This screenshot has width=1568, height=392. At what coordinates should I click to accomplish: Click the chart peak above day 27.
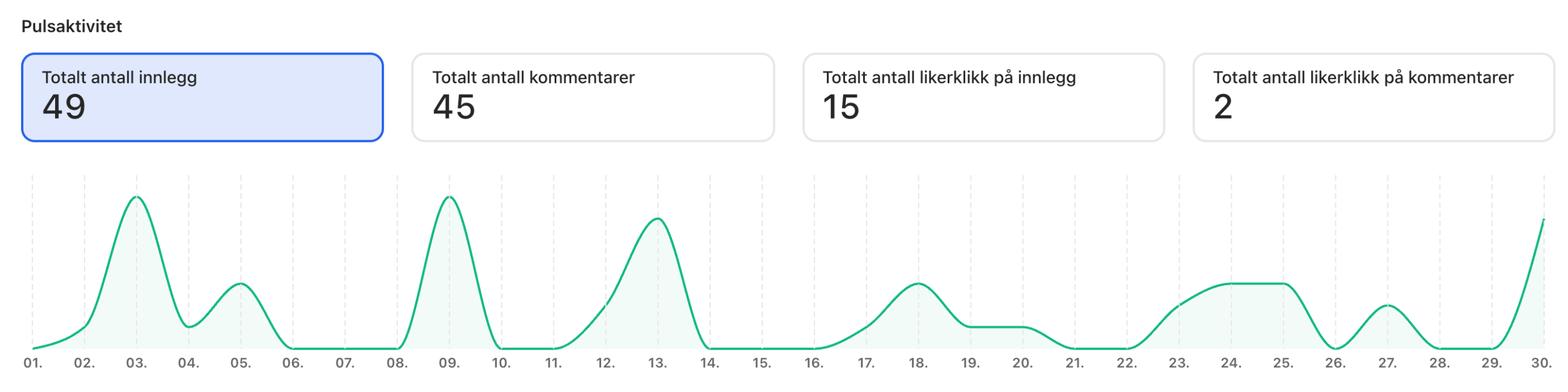point(1387,305)
